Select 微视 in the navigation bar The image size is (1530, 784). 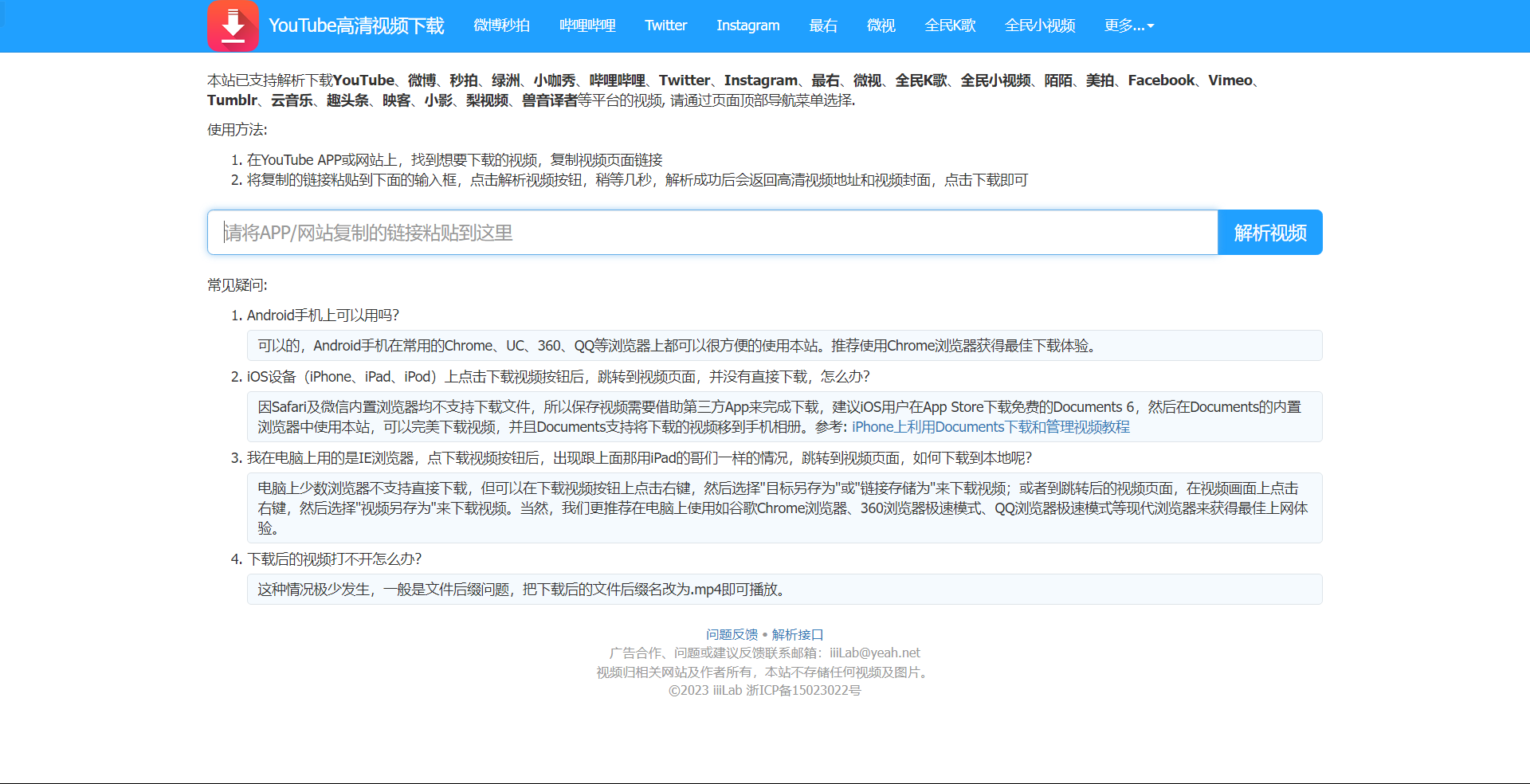pos(881,25)
